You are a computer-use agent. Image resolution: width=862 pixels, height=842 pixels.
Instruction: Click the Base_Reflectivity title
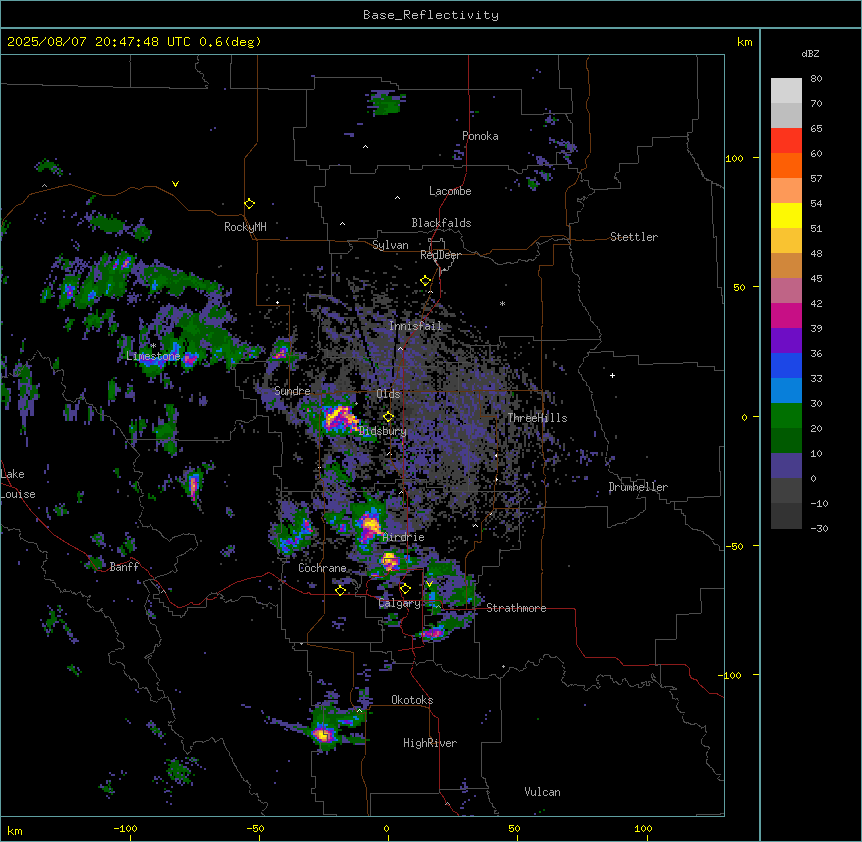[431, 15]
